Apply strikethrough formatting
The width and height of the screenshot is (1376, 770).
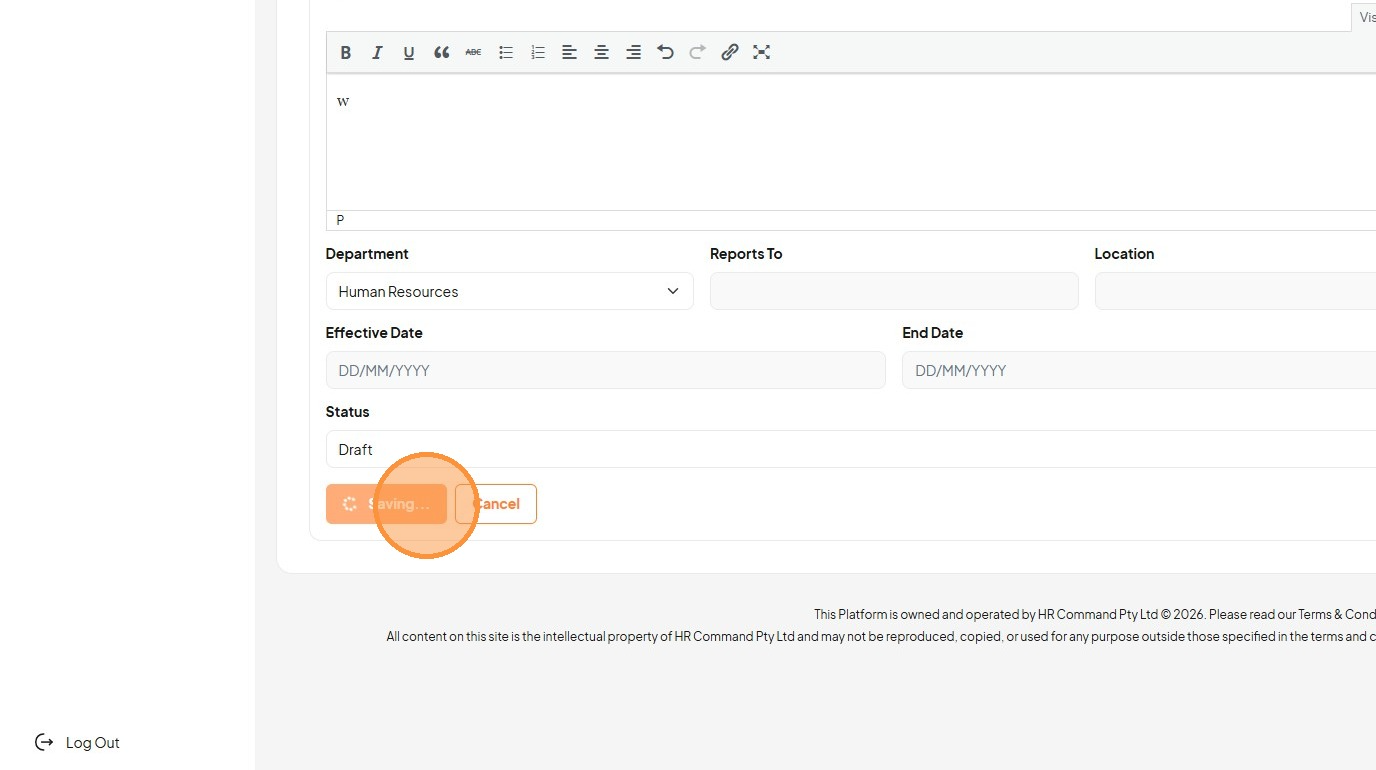tap(473, 53)
